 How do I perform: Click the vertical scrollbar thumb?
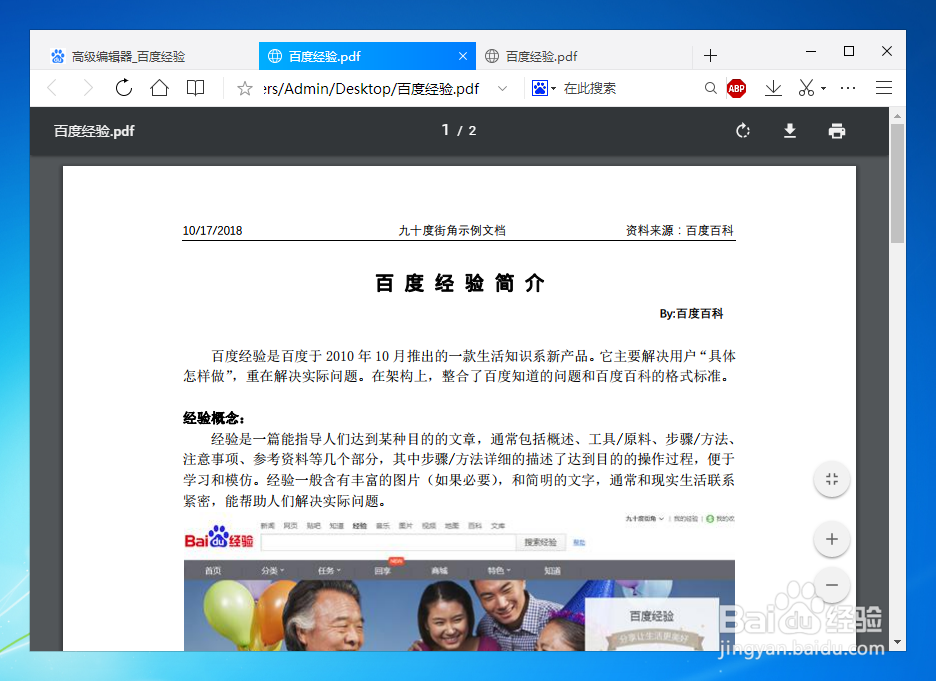click(897, 183)
